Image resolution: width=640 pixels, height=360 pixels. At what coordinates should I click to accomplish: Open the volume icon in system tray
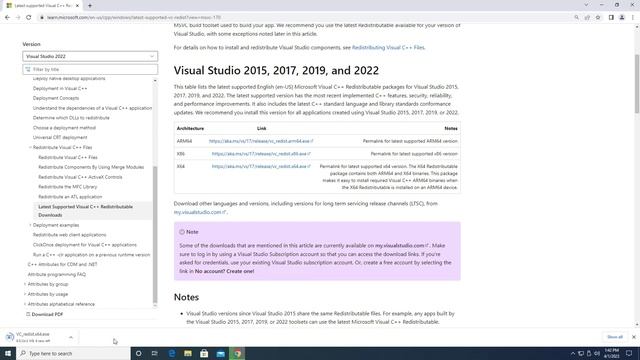pos(597,353)
